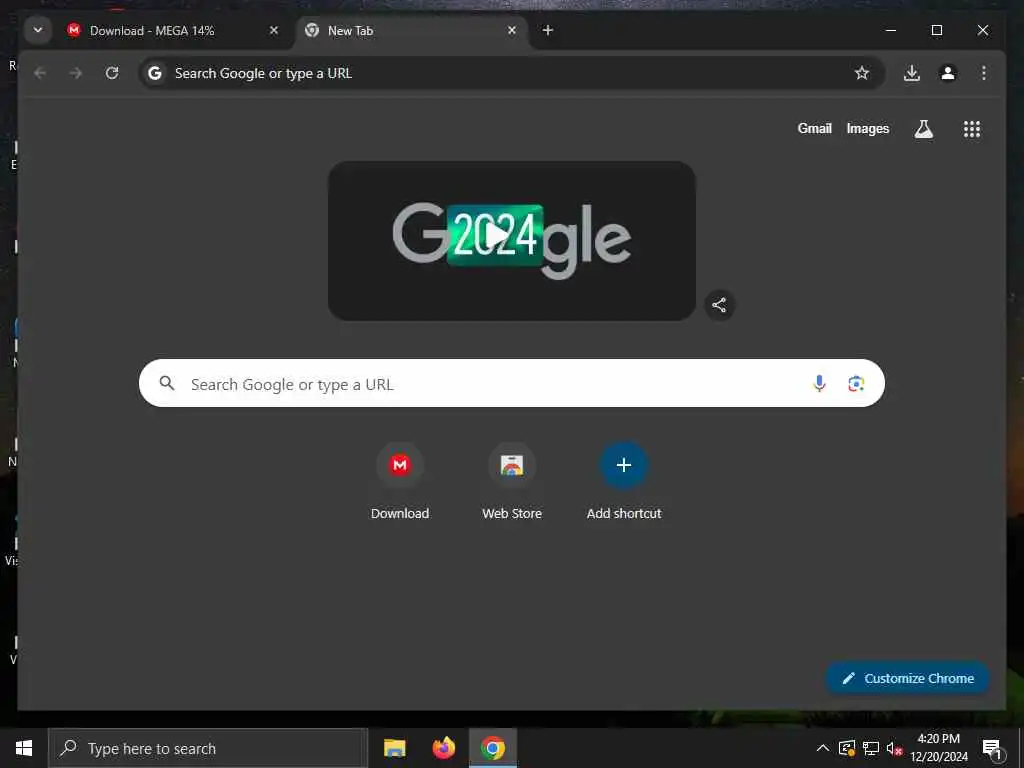Open Chrome's three-dot menu
1024x768 pixels.
tap(984, 73)
